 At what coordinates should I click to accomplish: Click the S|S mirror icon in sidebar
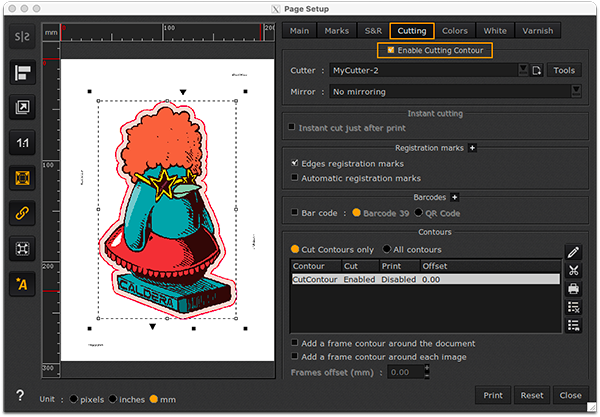[22, 37]
